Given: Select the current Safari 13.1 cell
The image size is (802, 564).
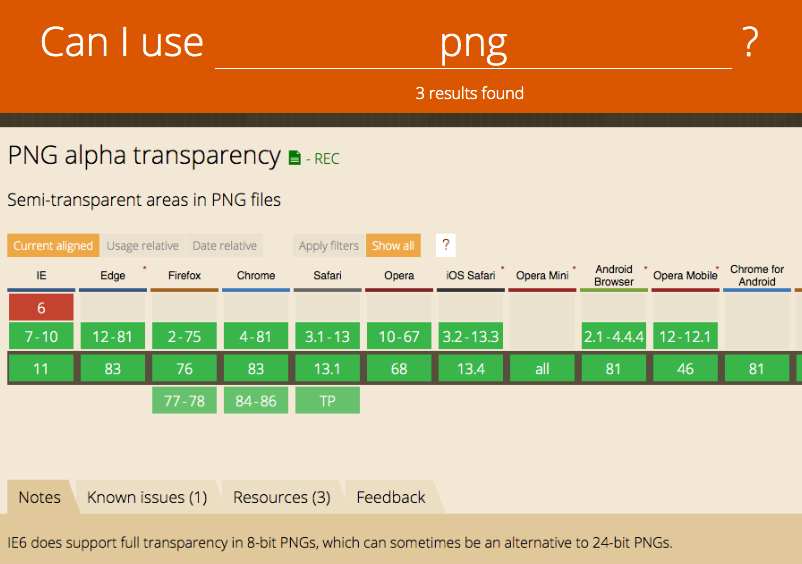Looking at the screenshot, I should 327,368.
